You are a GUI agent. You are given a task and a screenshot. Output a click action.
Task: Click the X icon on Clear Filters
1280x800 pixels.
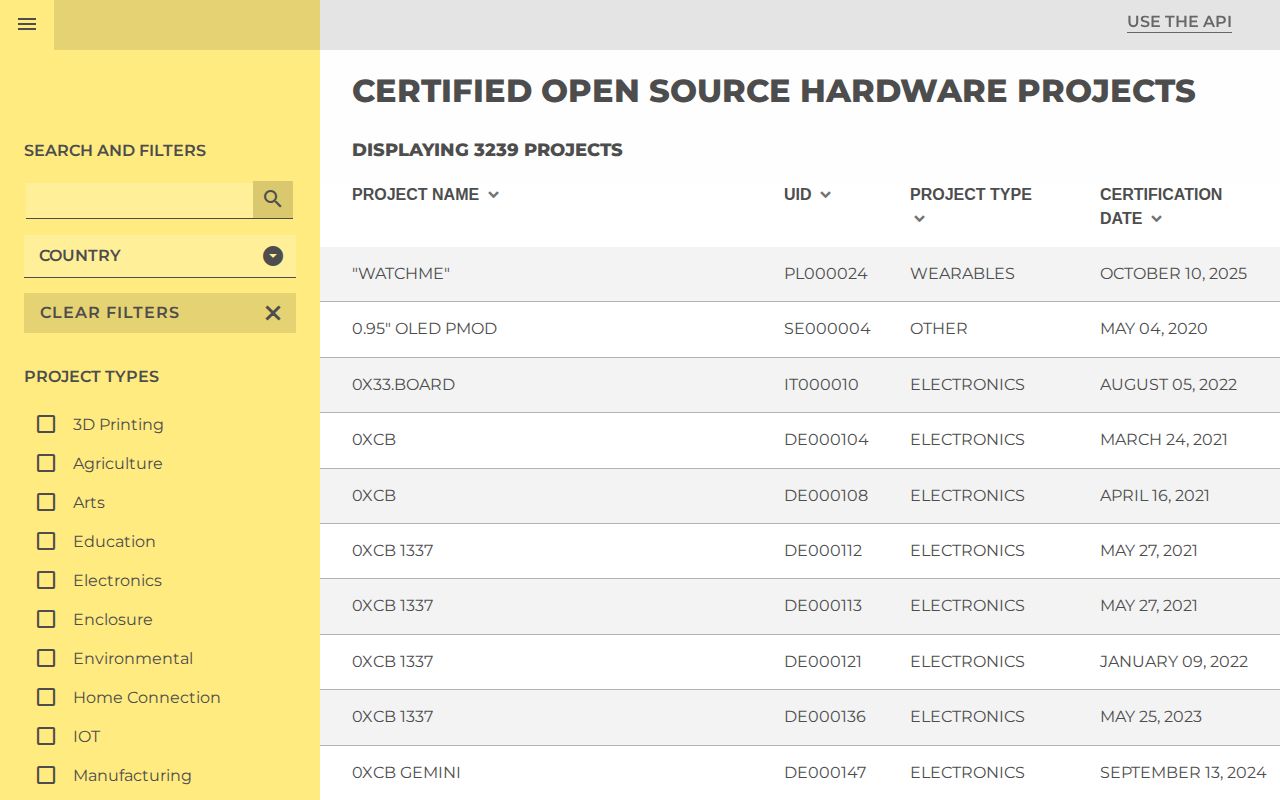[272, 312]
